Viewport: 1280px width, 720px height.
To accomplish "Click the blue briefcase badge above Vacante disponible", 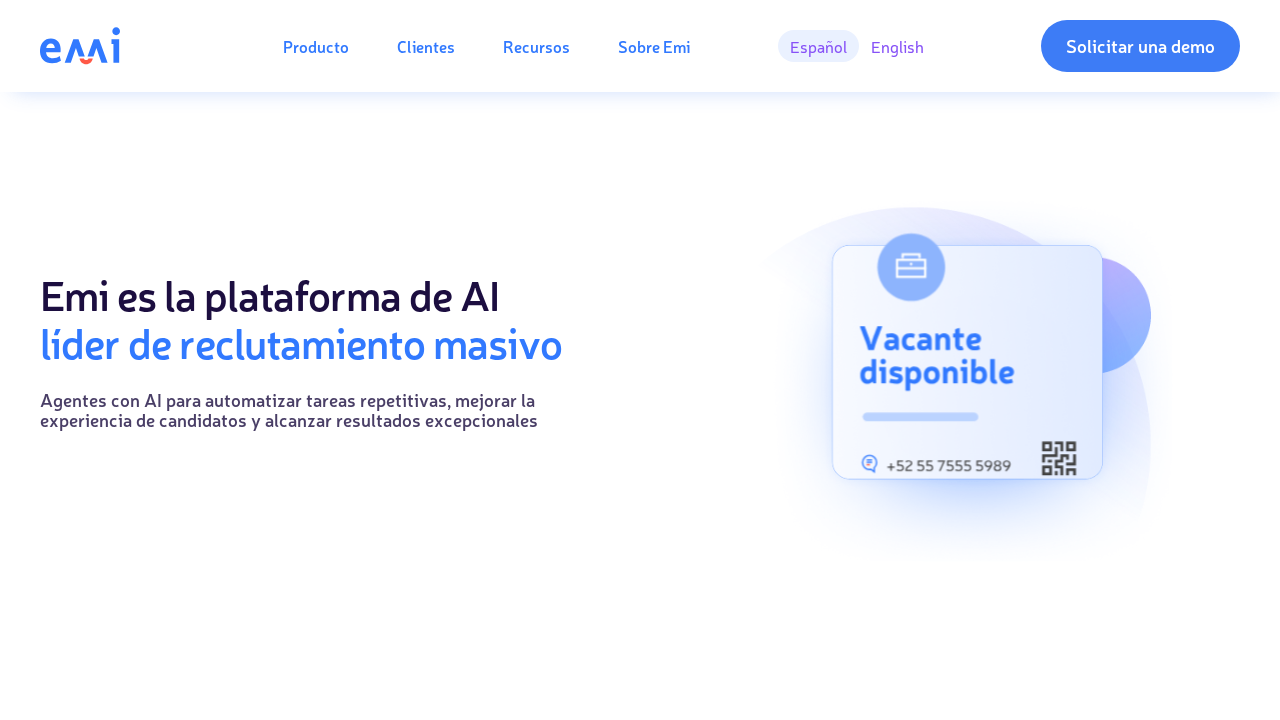I will click(x=910, y=266).
